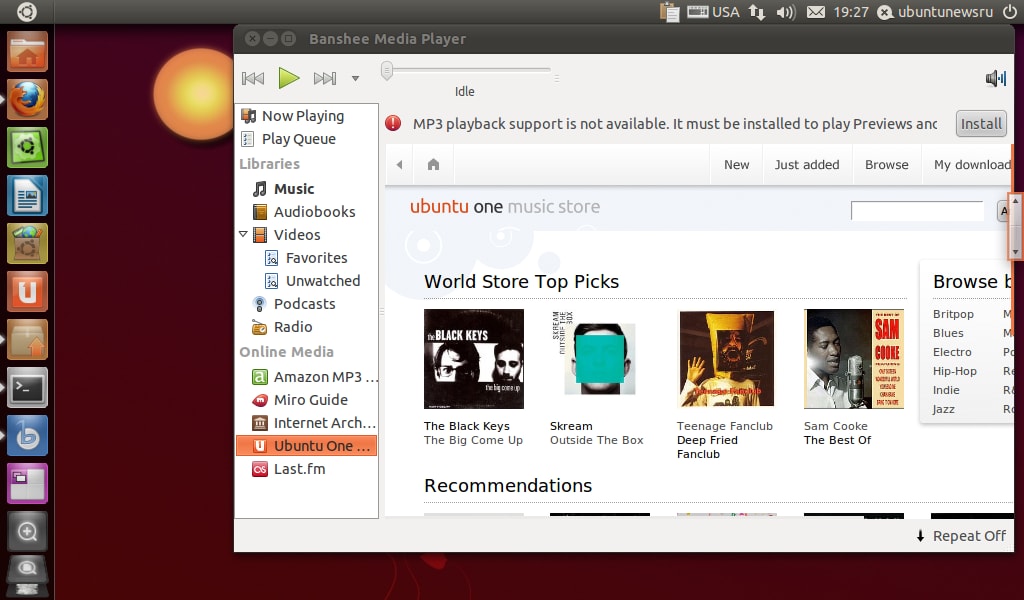Switch to the Browse tab
Viewport: 1024px width, 600px height.
tap(887, 165)
